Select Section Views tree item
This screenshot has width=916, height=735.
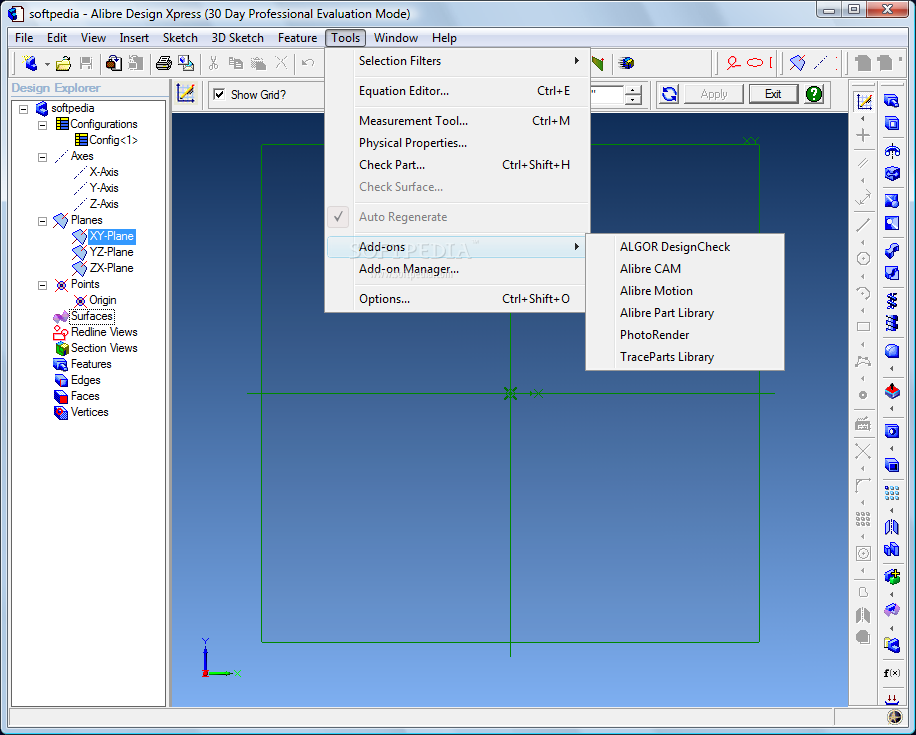[x=104, y=348]
